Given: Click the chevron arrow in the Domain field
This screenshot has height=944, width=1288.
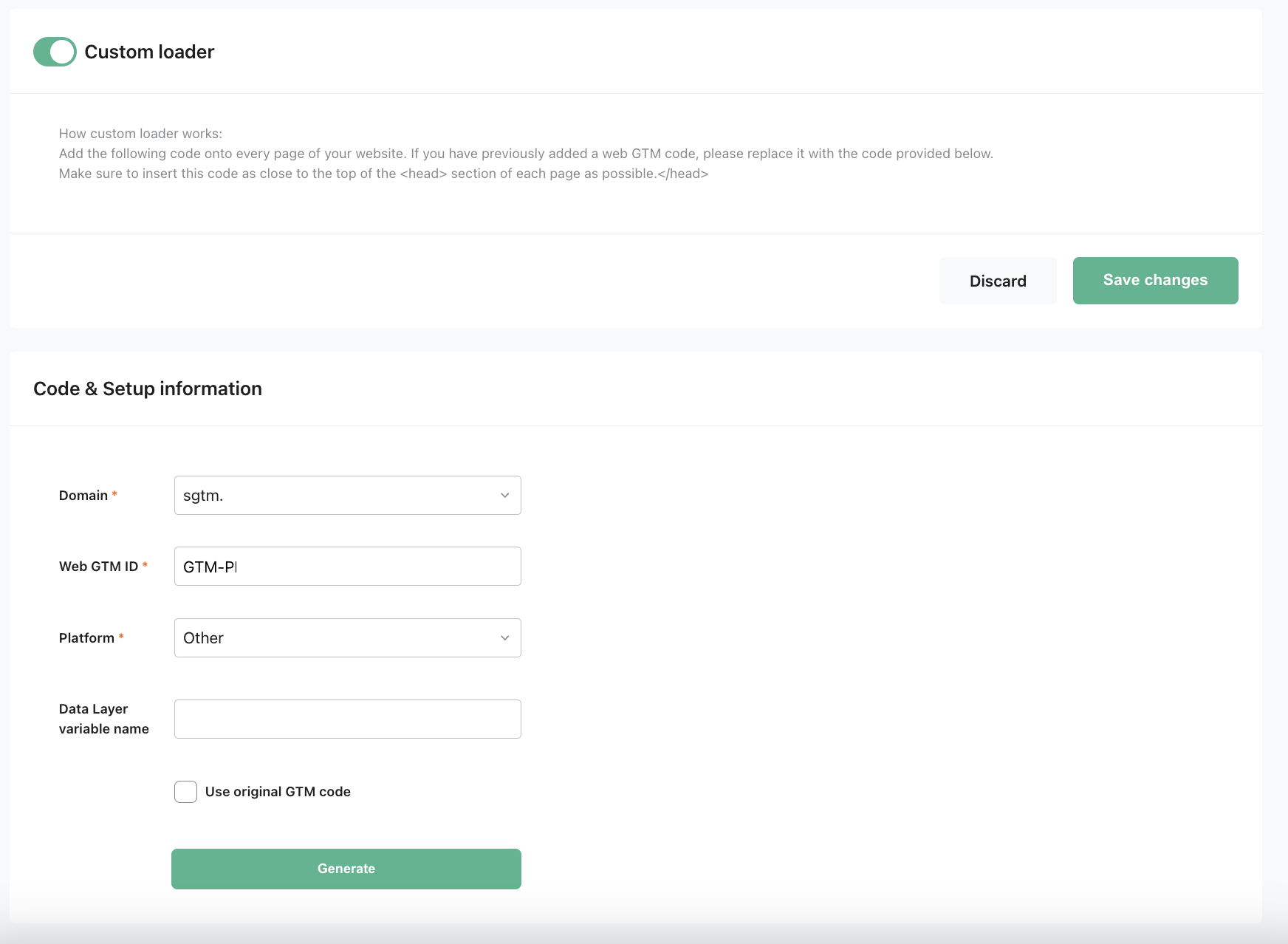Looking at the screenshot, I should point(505,496).
